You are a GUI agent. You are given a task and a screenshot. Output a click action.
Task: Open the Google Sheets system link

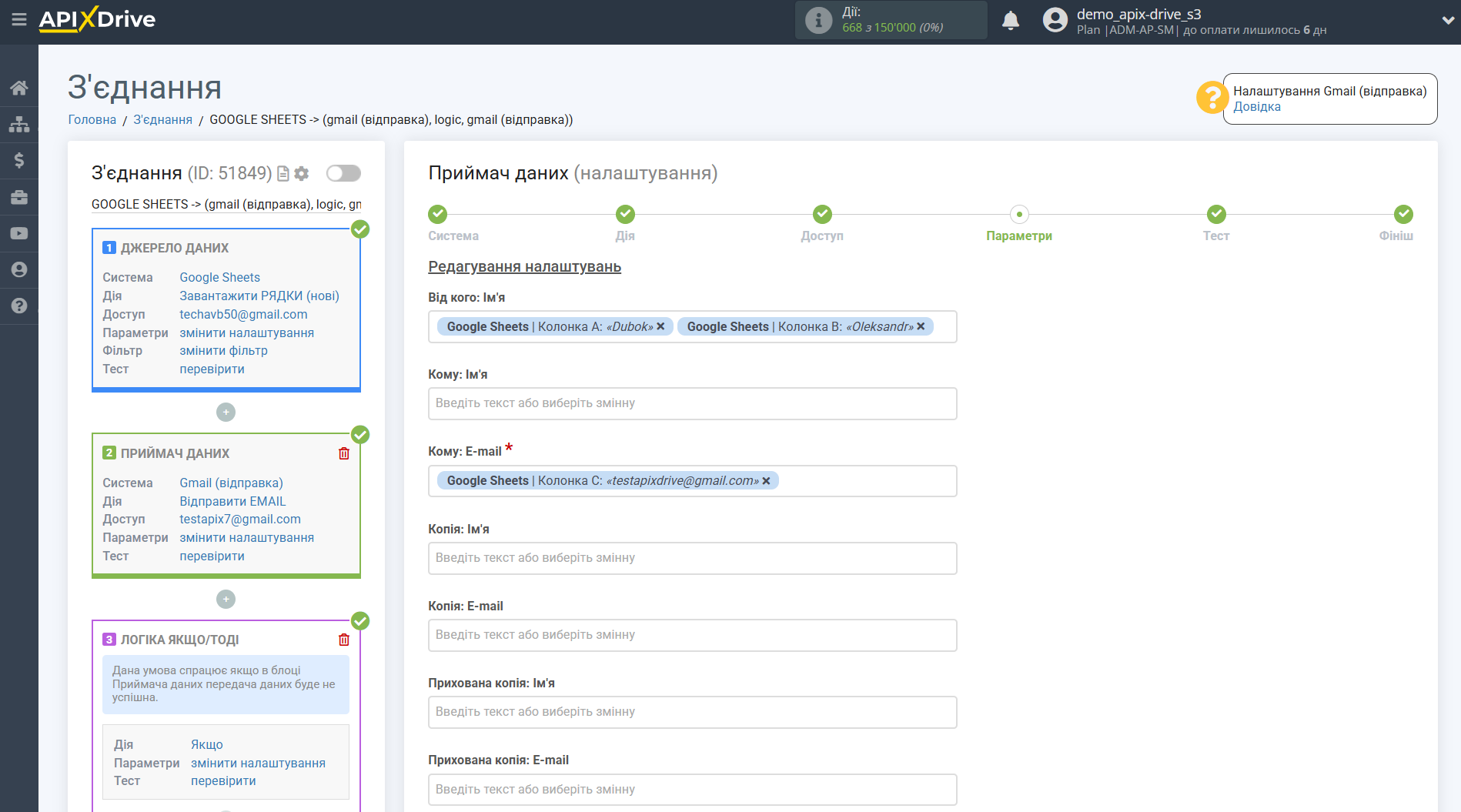point(219,277)
